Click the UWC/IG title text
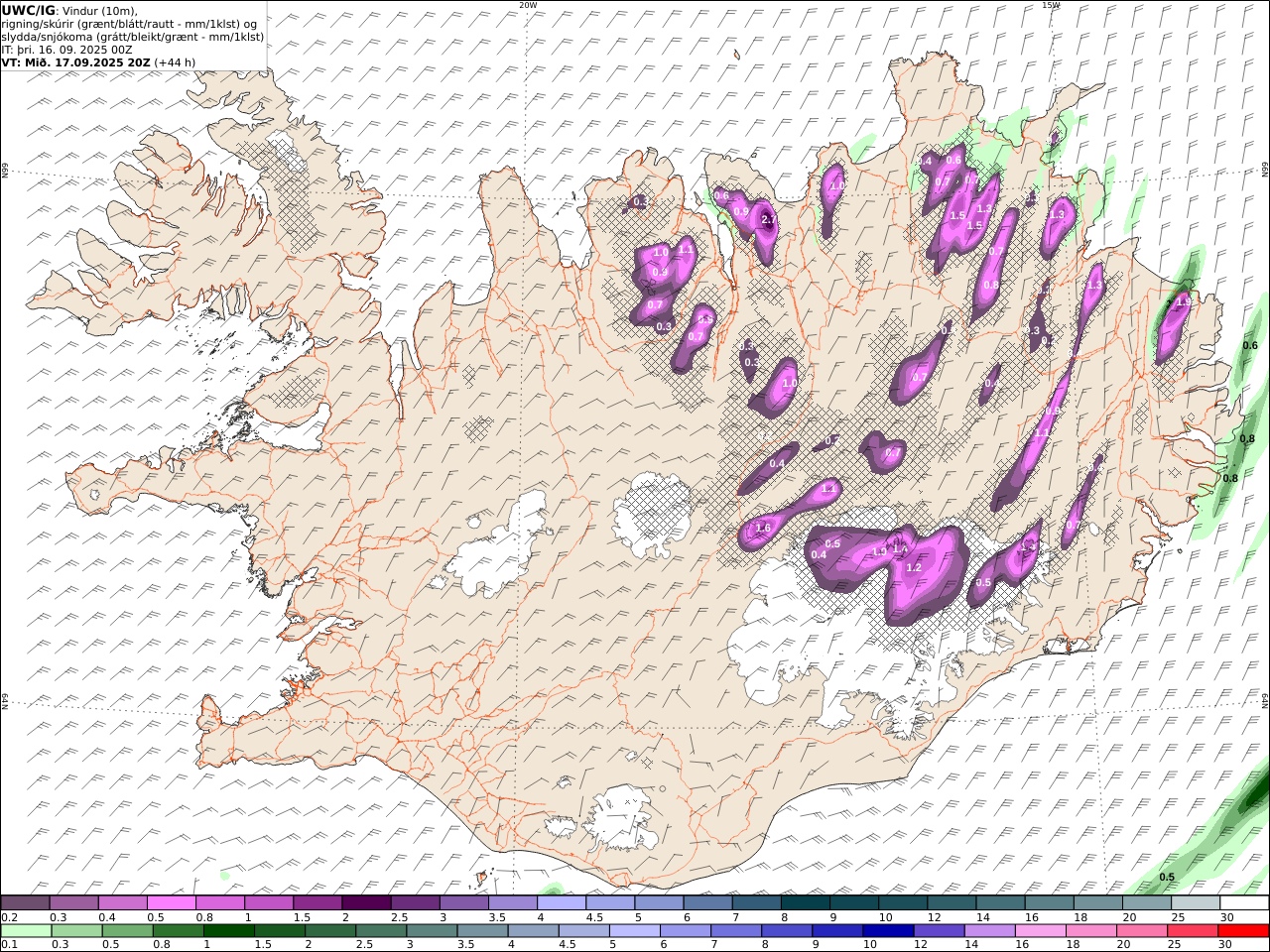Viewport: 1270px width, 952px height. tap(29, 10)
